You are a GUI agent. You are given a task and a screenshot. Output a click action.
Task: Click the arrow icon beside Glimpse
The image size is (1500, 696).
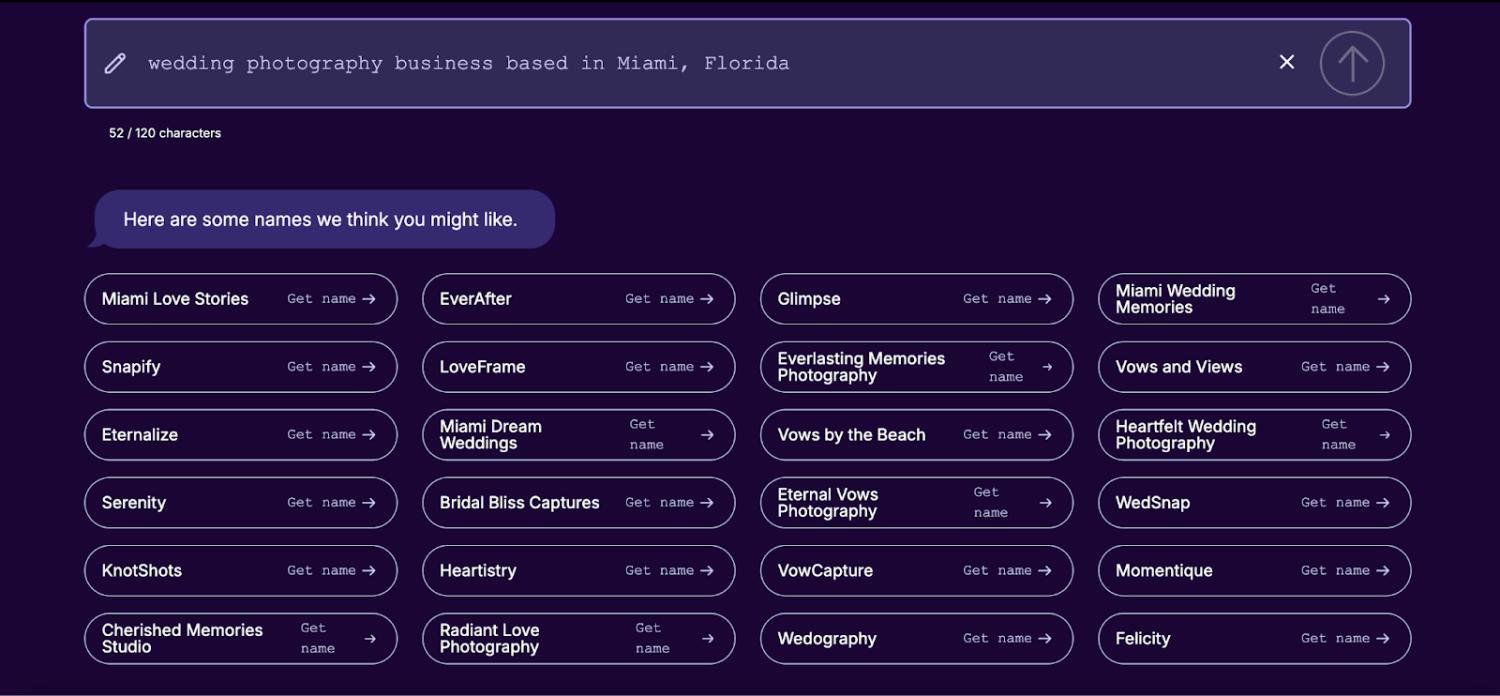[1045, 299]
